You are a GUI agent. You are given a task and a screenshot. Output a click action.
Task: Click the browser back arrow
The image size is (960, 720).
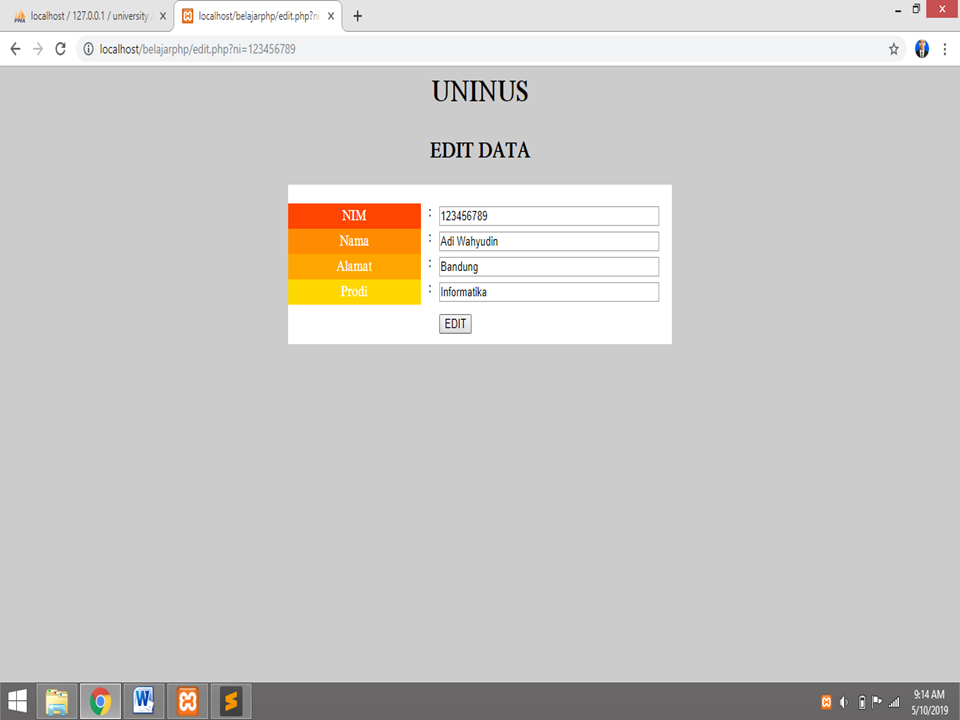click(15, 49)
